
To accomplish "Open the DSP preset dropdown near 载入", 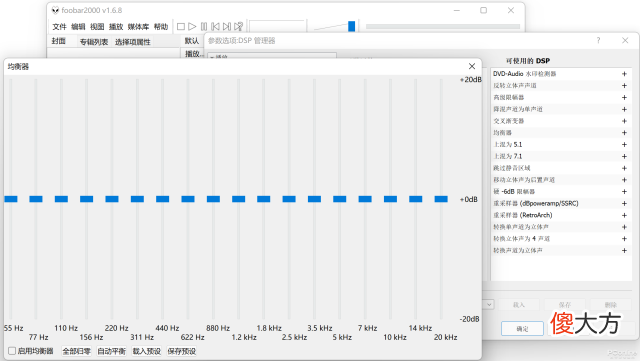I will (489, 305).
